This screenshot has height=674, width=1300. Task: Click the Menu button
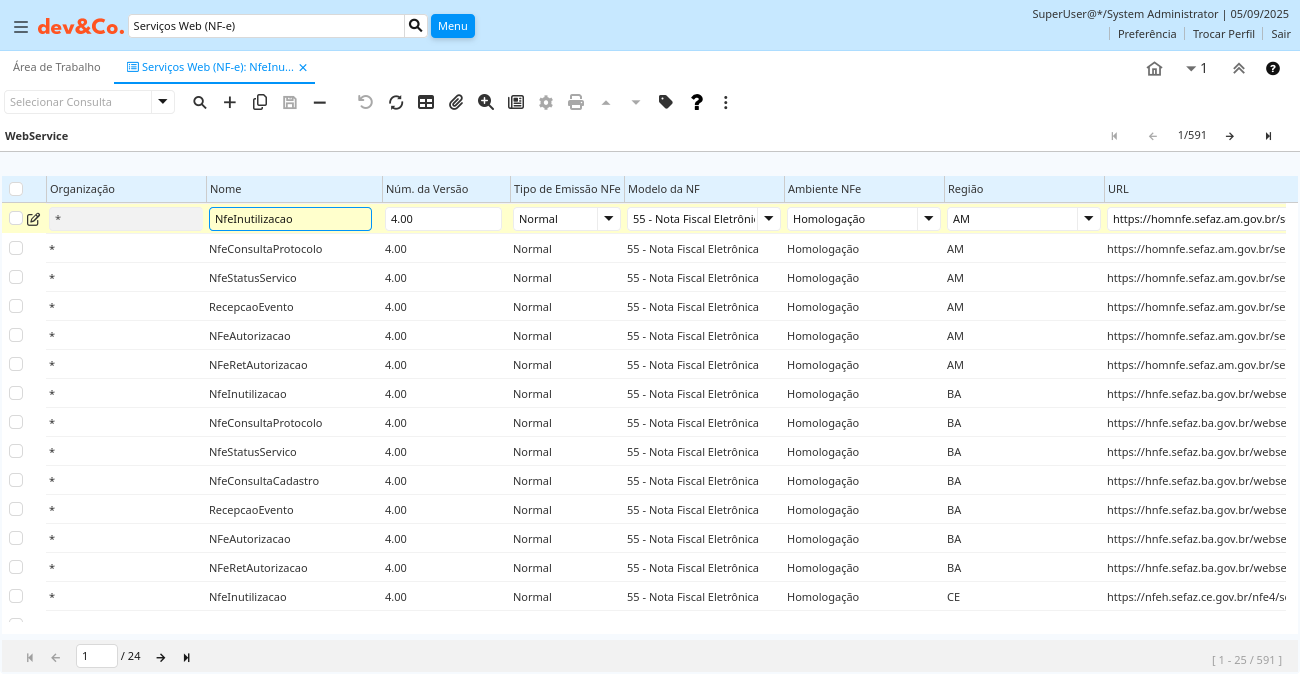click(452, 26)
